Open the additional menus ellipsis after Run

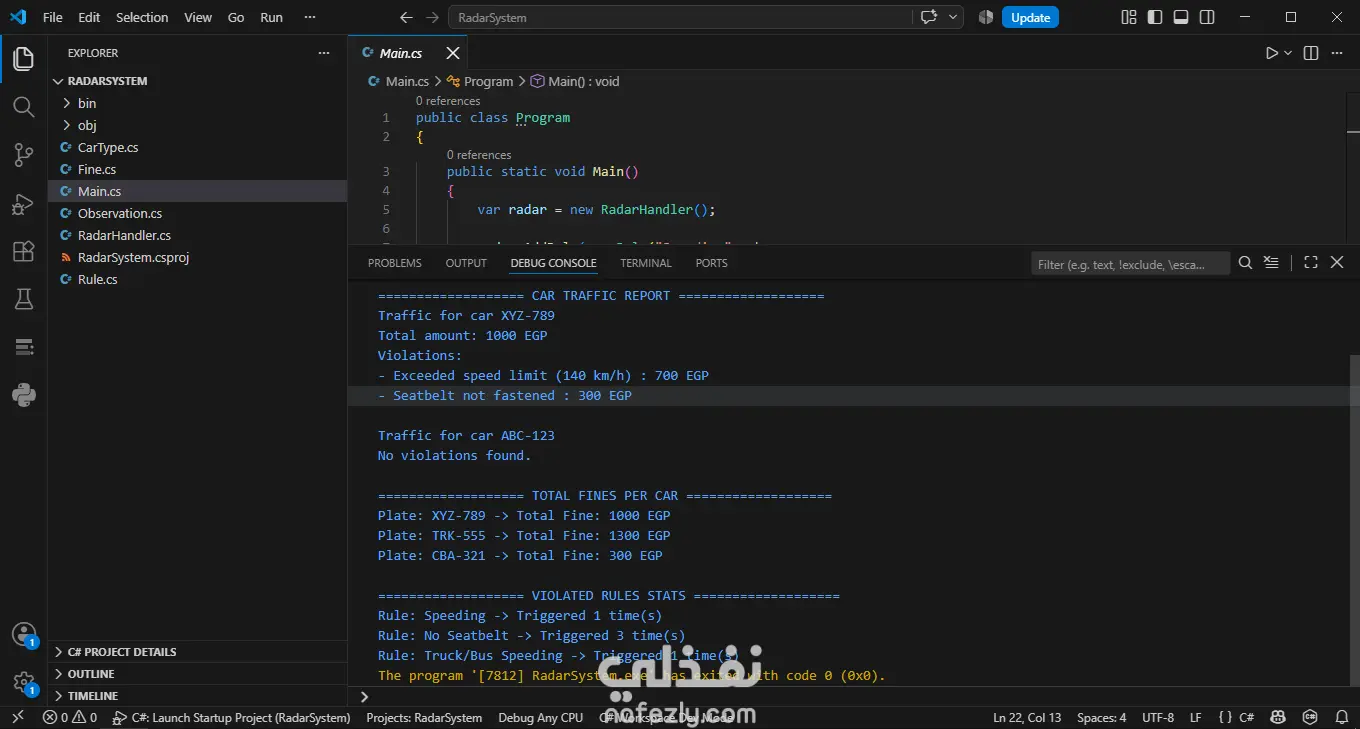click(310, 17)
